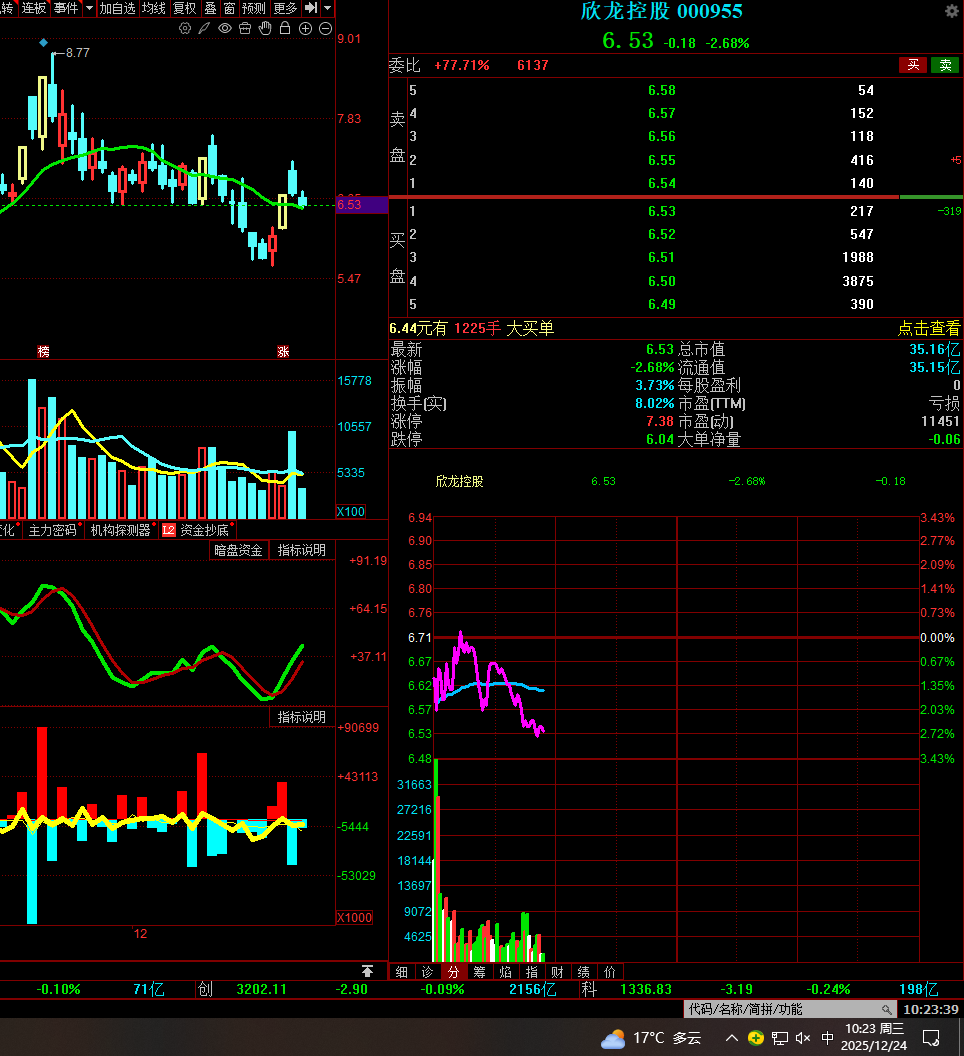The width and height of the screenshot is (964, 1056).
Task: Click 加自选 to add to watchlist
Action: coord(118,8)
